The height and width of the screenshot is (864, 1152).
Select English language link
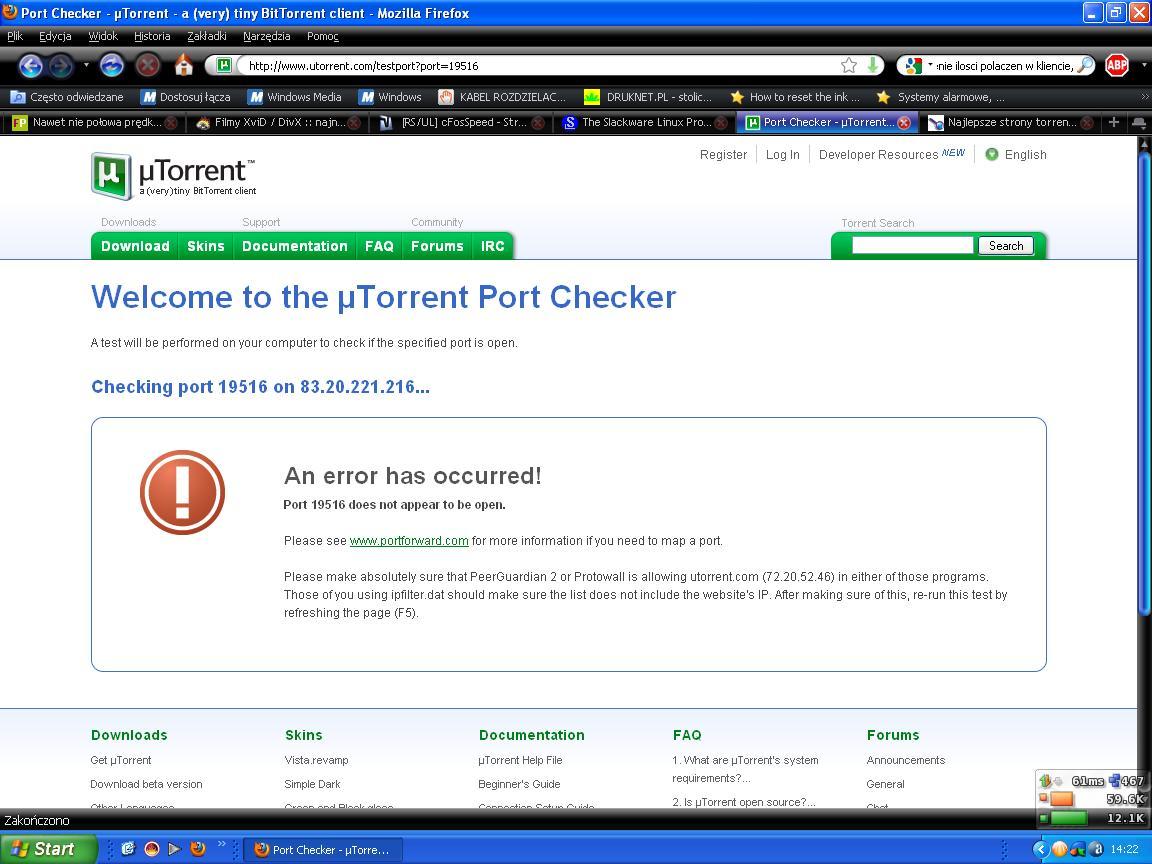(x=1025, y=154)
